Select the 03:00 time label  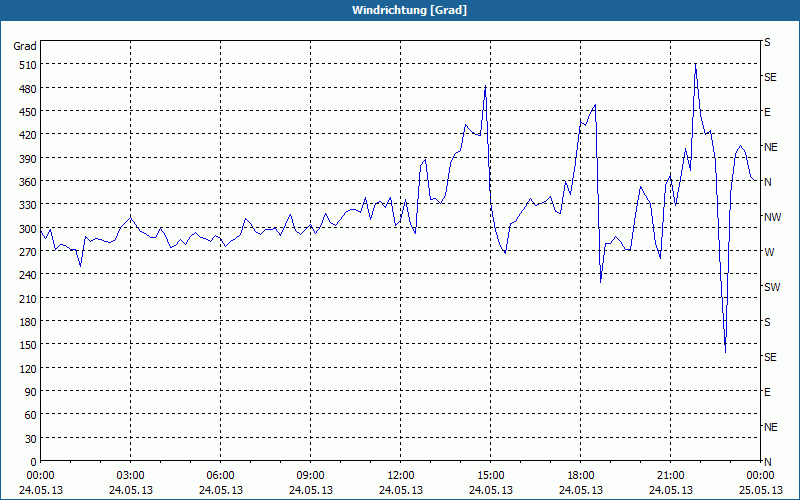point(131,476)
